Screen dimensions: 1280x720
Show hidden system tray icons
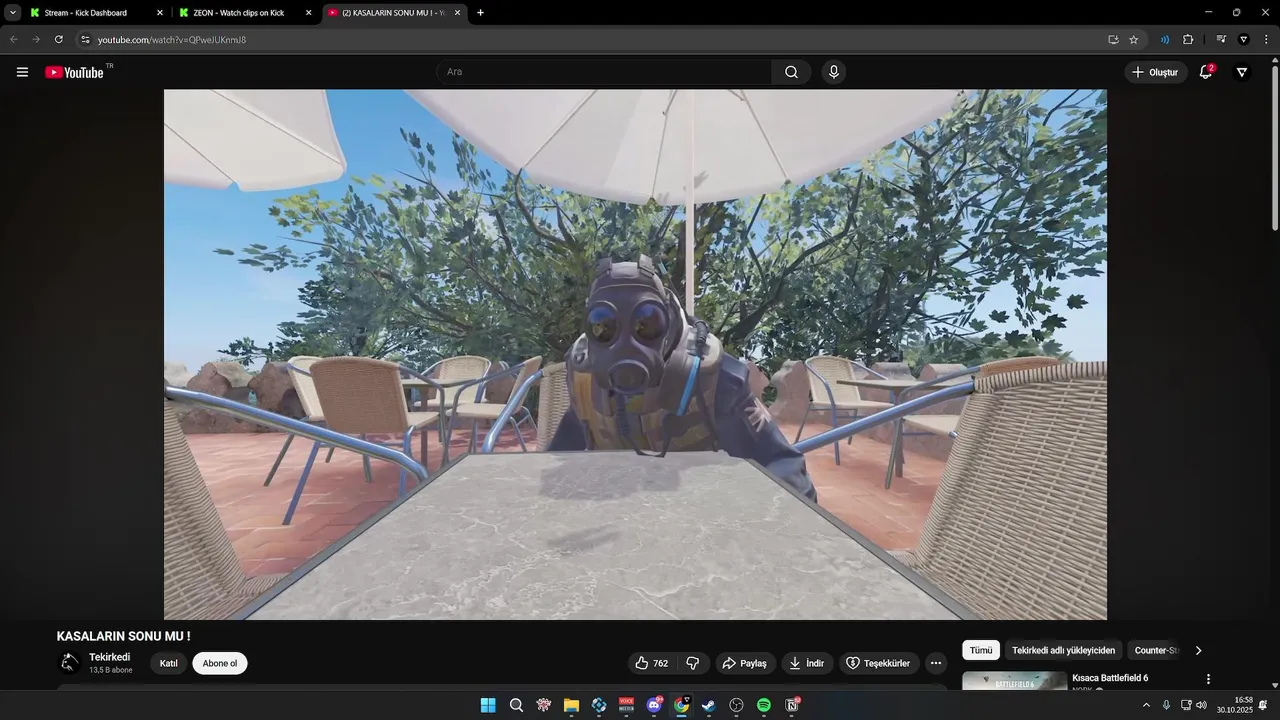[x=1146, y=705]
